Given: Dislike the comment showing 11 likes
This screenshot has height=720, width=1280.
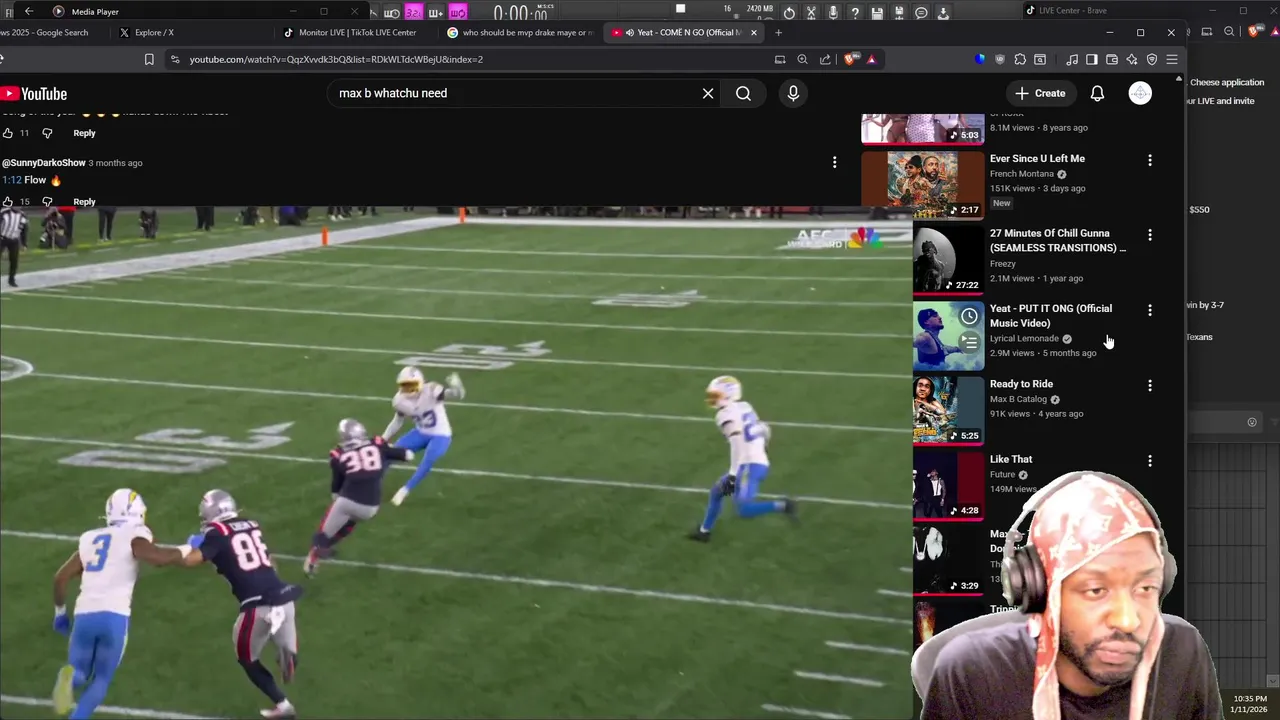Looking at the screenshot, I should click(x=47, y=133).
